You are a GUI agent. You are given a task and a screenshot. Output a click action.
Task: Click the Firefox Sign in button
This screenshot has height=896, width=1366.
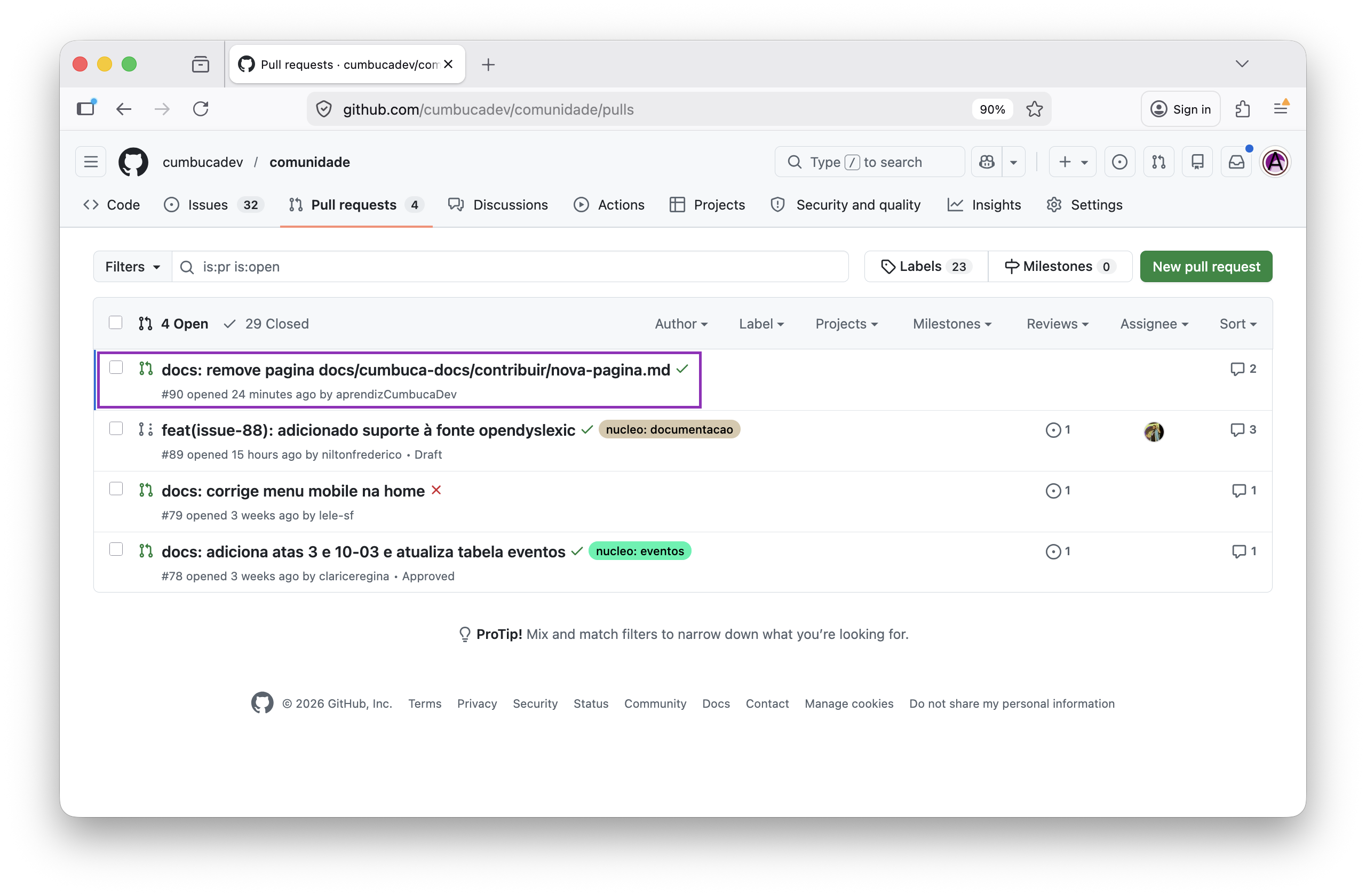(x=1181, y=109)
